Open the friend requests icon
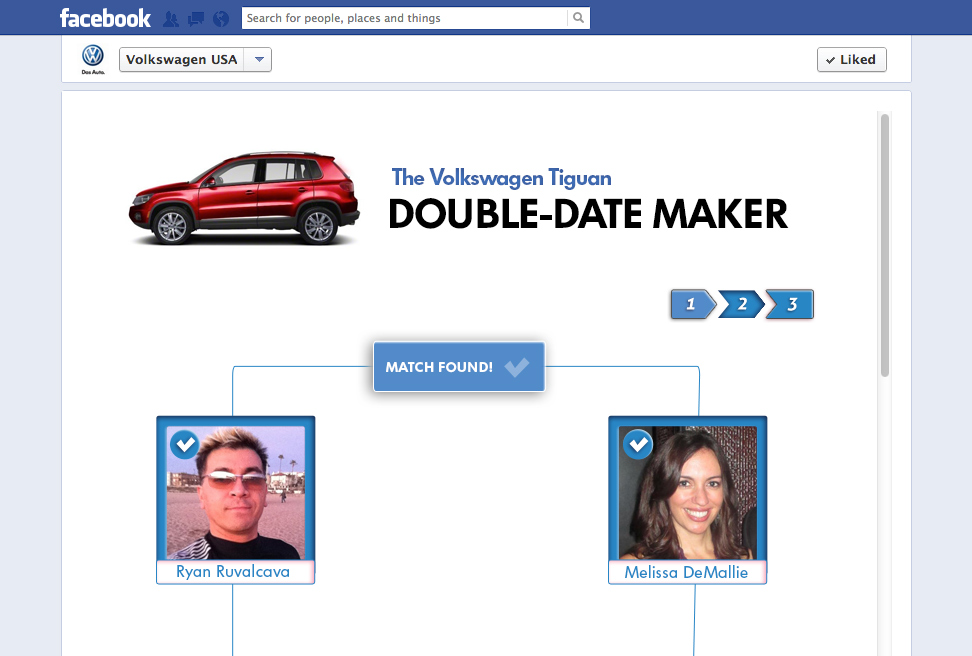The width and height of the screenshot is (972, 656). click(170, 19)
